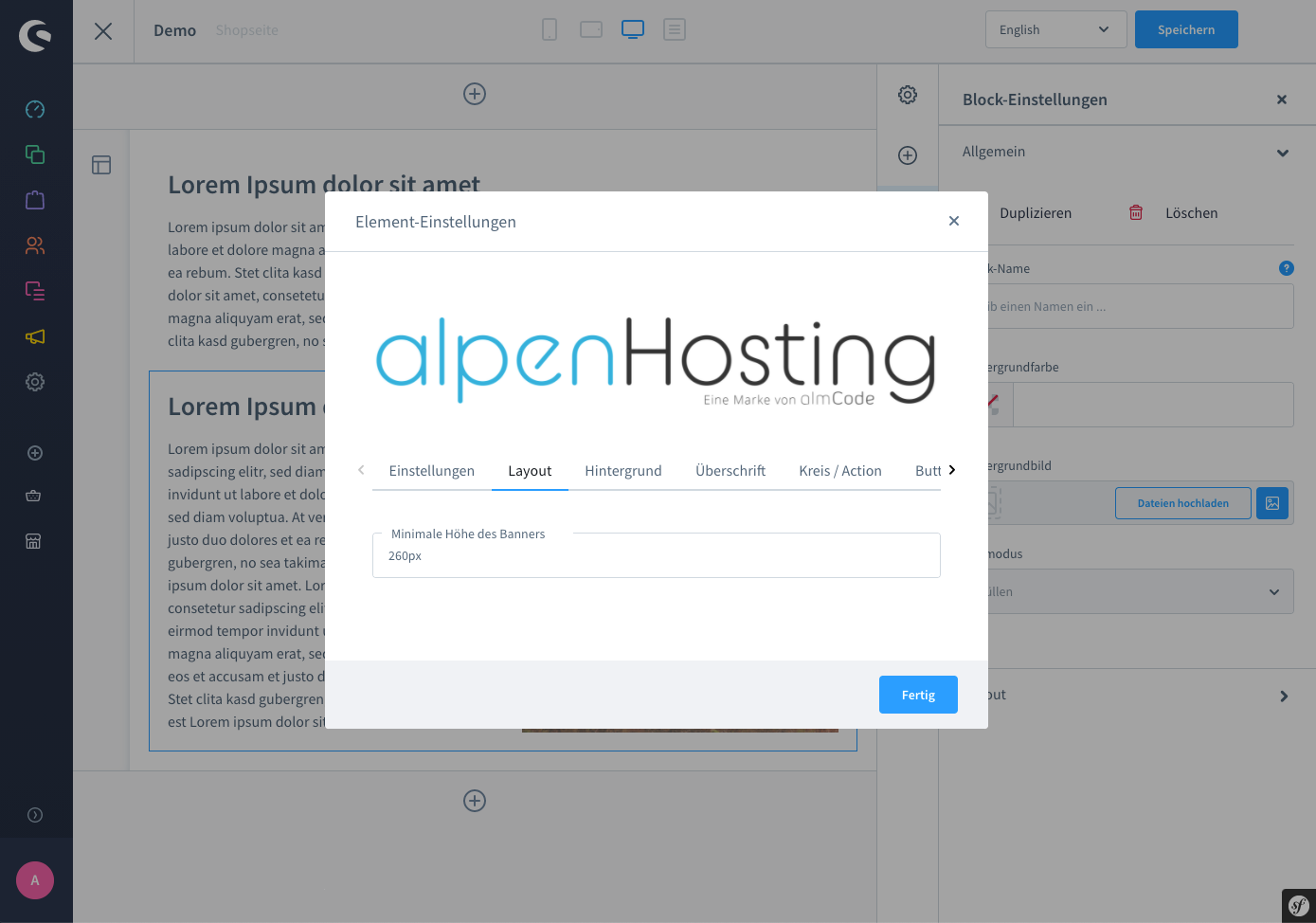Expand the Layout section chevron
Image resolution: width=1316 pixels, height=923 pixels.
point(1284,697)
